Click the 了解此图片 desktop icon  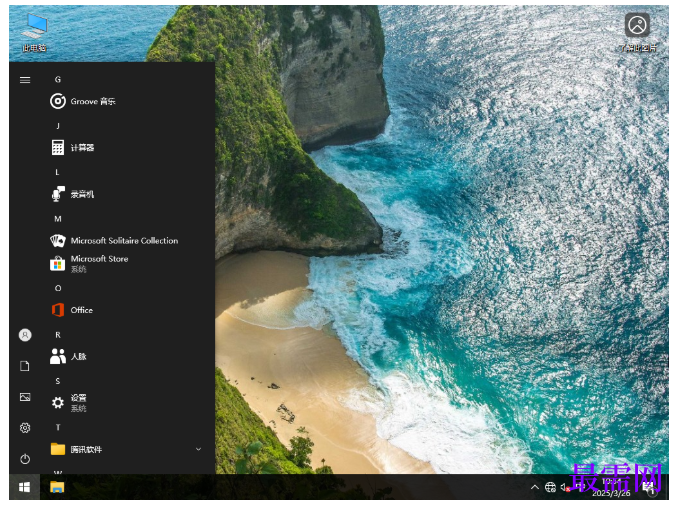tap(637, 32)
